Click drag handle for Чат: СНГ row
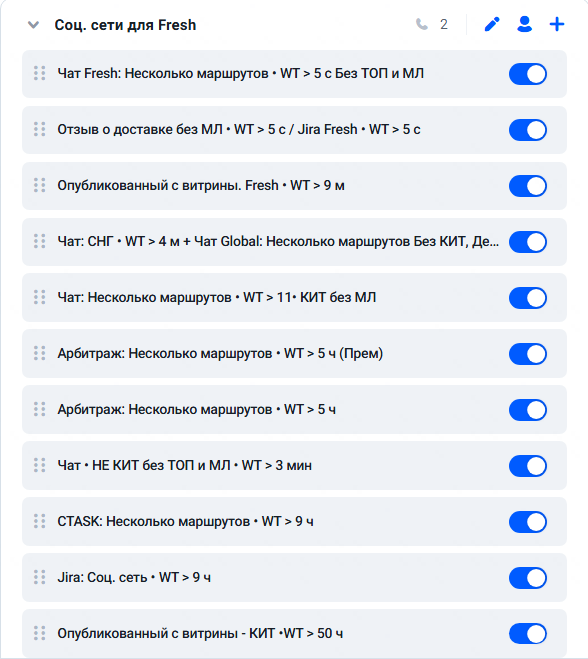The width and height of the screenshot is (588, 659). [40, 241]
